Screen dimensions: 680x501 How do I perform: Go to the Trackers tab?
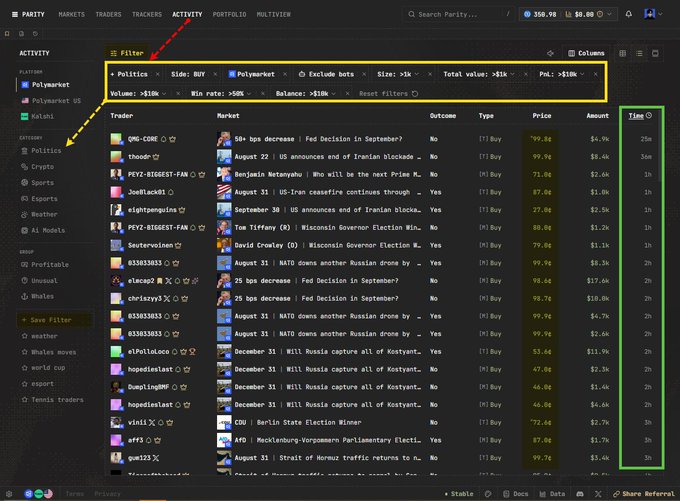pos(147,14)
